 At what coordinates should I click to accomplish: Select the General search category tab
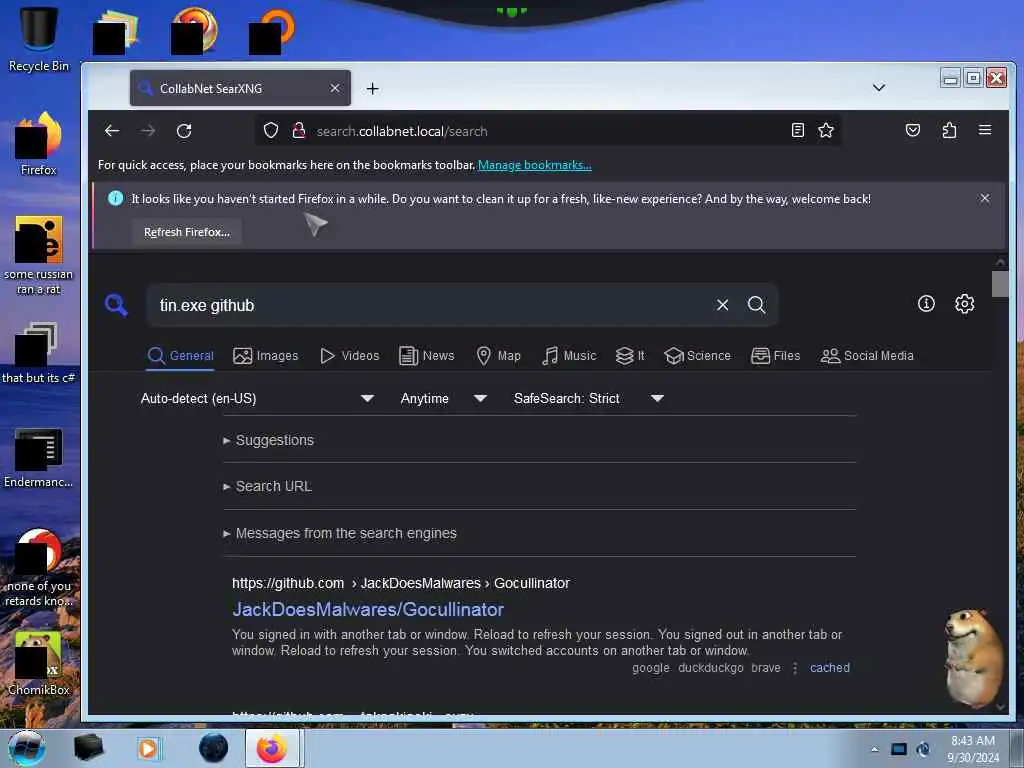pyautogui.click(x=180, y=356)
